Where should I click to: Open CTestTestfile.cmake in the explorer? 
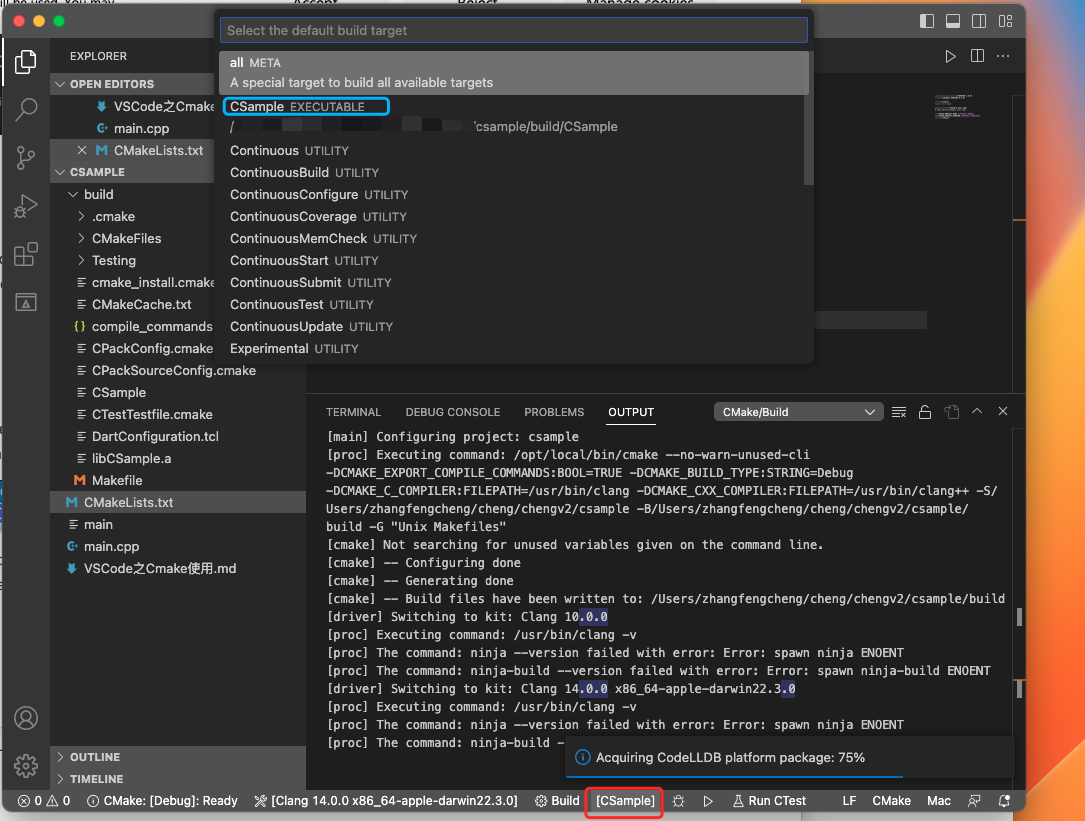[152, 415]
